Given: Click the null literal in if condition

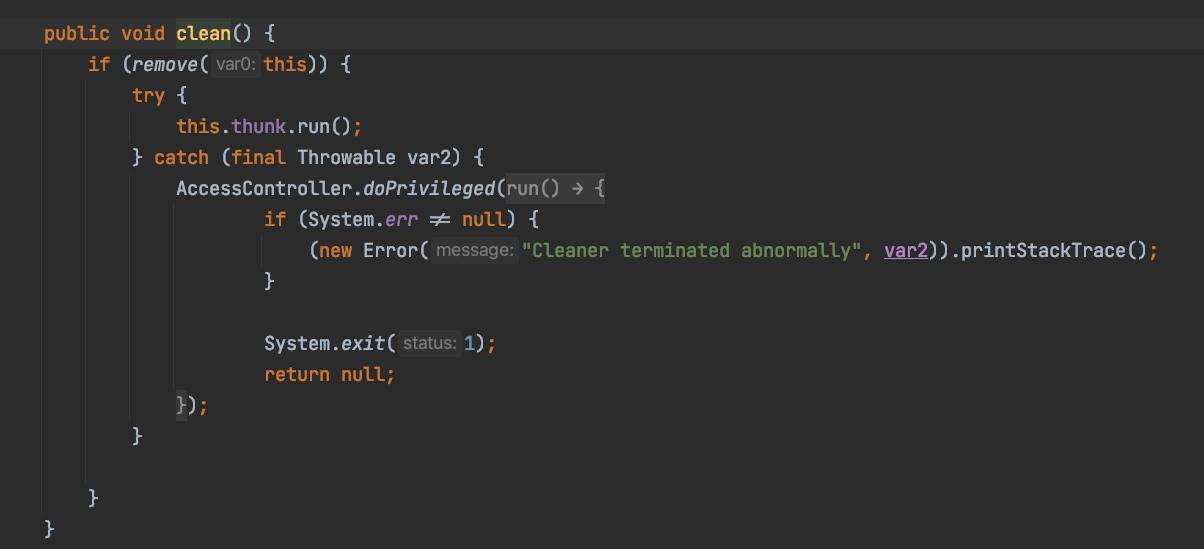Looking at the screenshot, I should pyautogui.click(x=484, y=219).
